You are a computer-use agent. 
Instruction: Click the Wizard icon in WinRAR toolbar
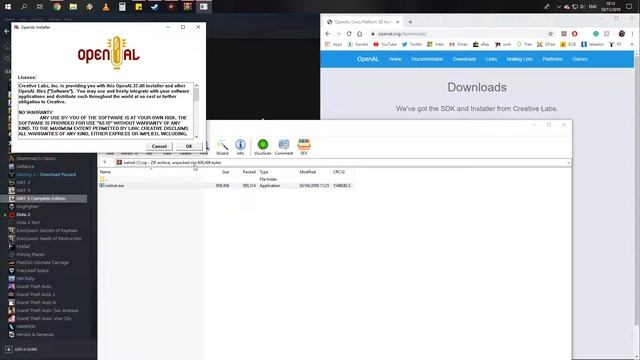[222, 147]
